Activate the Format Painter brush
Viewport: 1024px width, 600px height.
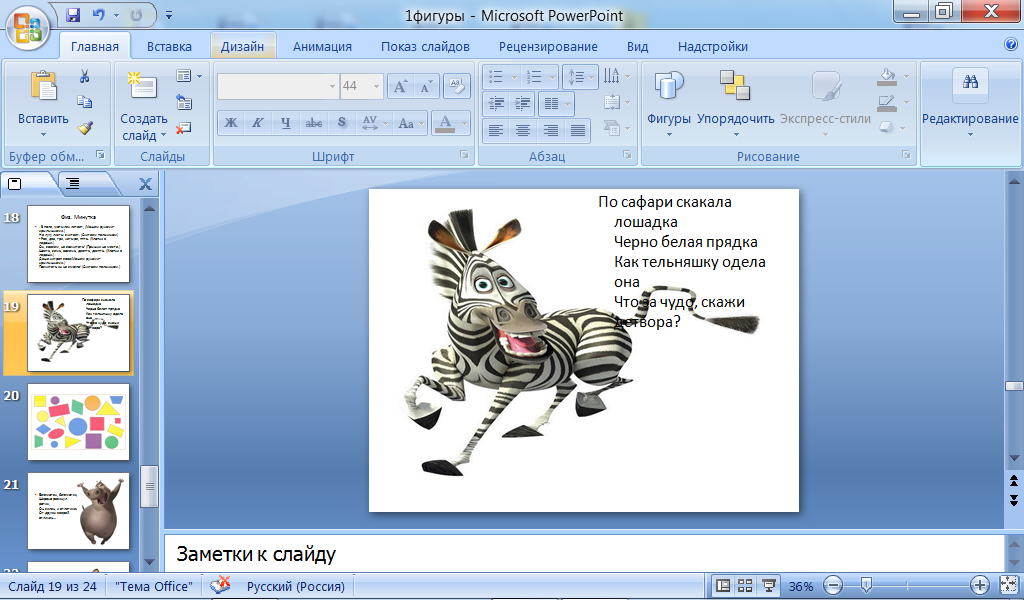tap(84, 128)
